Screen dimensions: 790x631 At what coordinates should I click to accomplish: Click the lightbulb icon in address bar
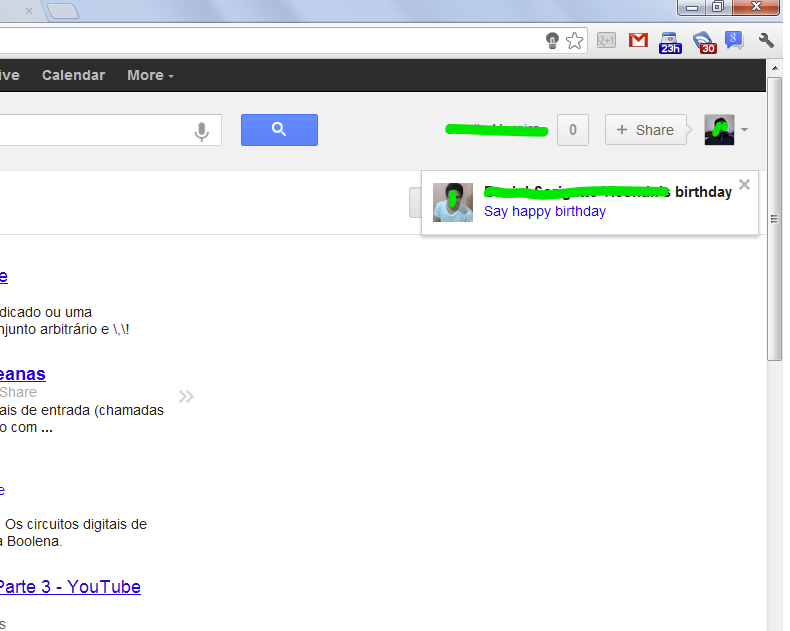(552, 41)
